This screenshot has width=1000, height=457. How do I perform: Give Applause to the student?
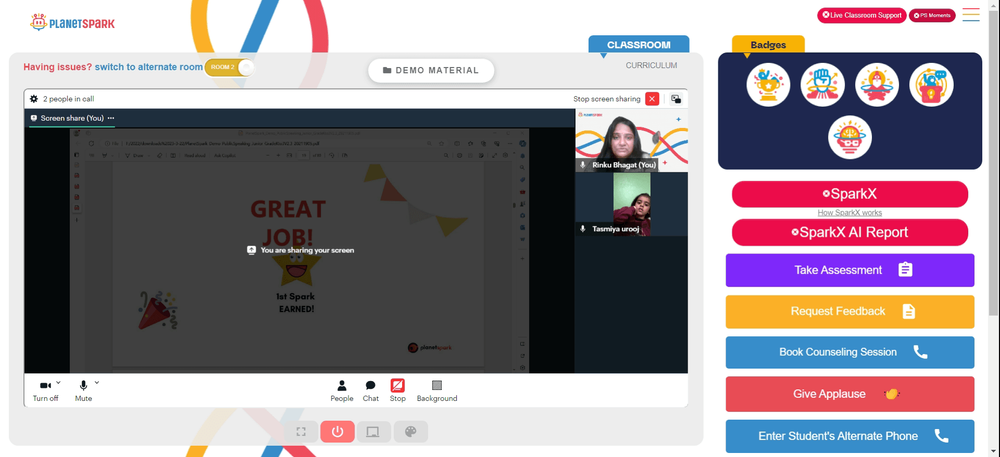coord(849,394)
